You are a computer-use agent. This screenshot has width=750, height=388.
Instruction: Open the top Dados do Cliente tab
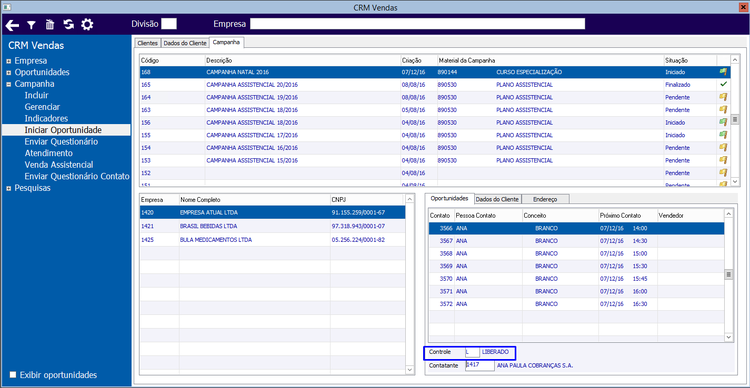tap(185, 43)
